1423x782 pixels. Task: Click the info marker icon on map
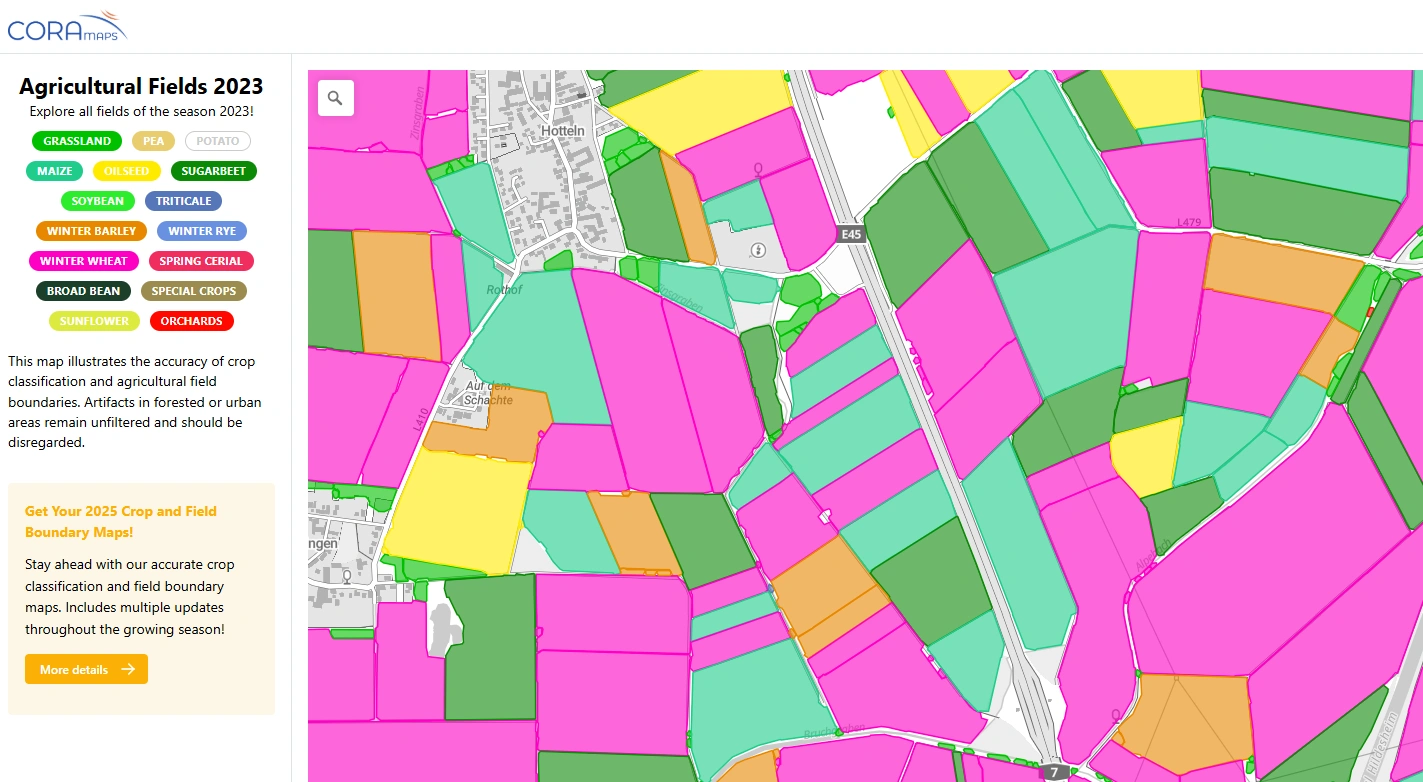point(758,250)
